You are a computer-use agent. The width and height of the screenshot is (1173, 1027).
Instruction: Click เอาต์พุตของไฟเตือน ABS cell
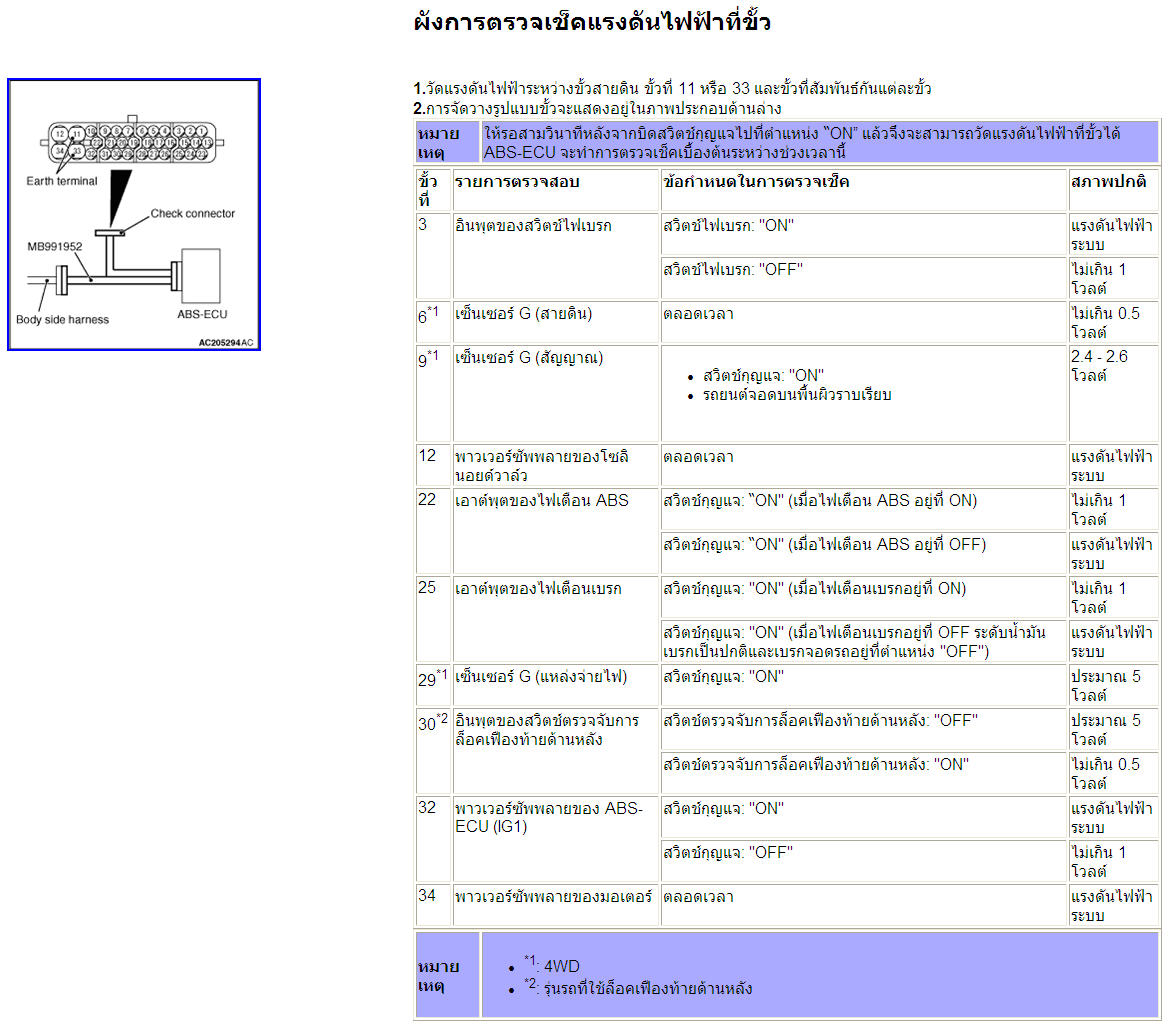(556, 530)
